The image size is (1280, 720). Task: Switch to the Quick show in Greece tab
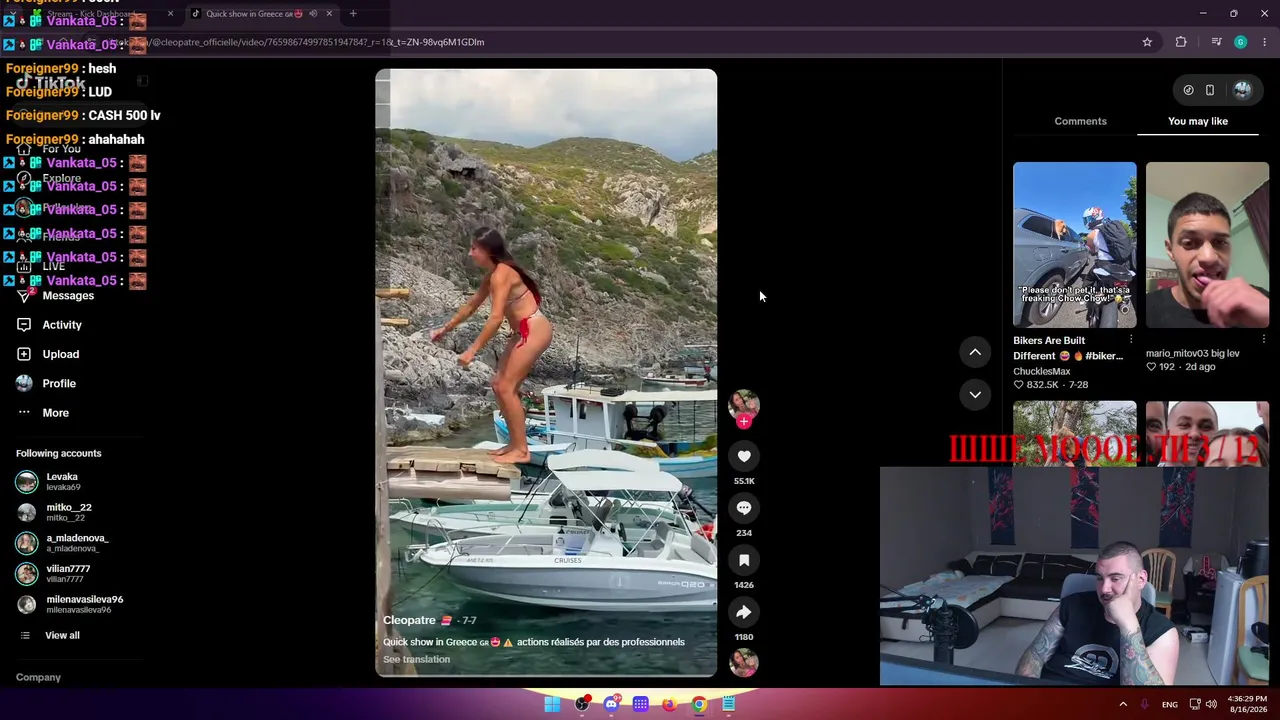pyautogui.click(x=254, y=14)
